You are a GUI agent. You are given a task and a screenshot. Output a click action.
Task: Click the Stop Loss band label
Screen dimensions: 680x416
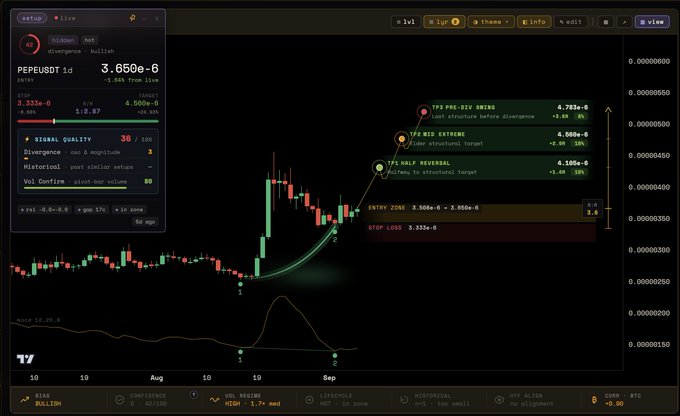tap(385, 228)
